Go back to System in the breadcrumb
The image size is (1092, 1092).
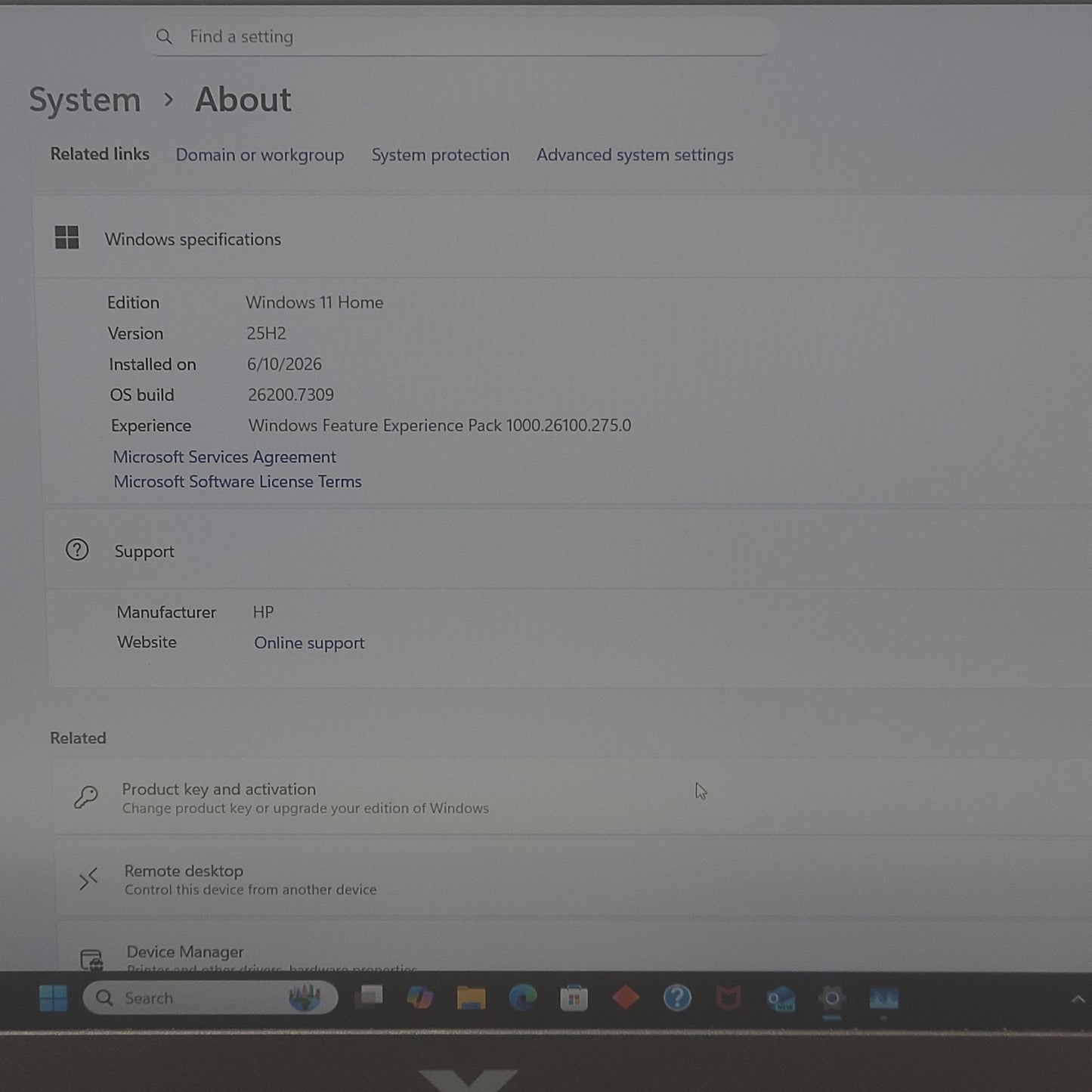click(85, 100)
